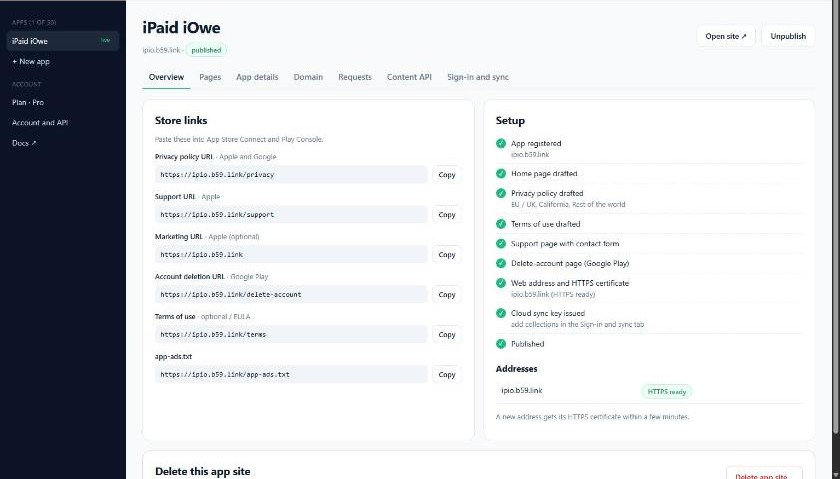Select iPaid iOwe in the sidebar
This screenshot has height=479, width=840.
pos(63,41)
